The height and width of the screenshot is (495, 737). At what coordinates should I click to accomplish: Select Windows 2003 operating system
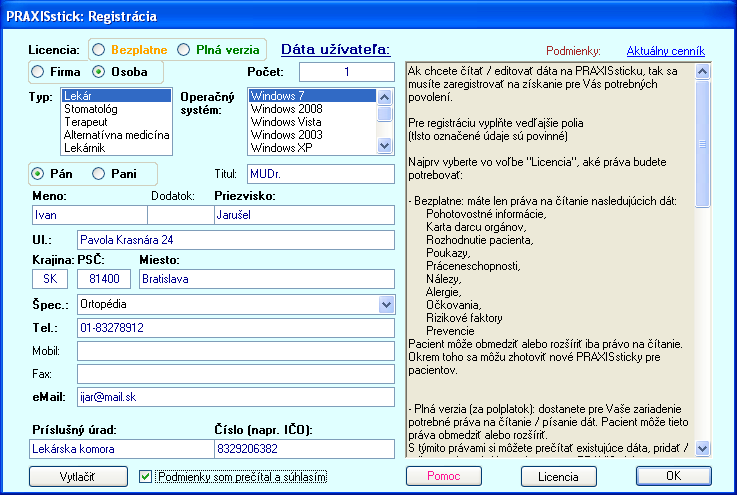313,135
